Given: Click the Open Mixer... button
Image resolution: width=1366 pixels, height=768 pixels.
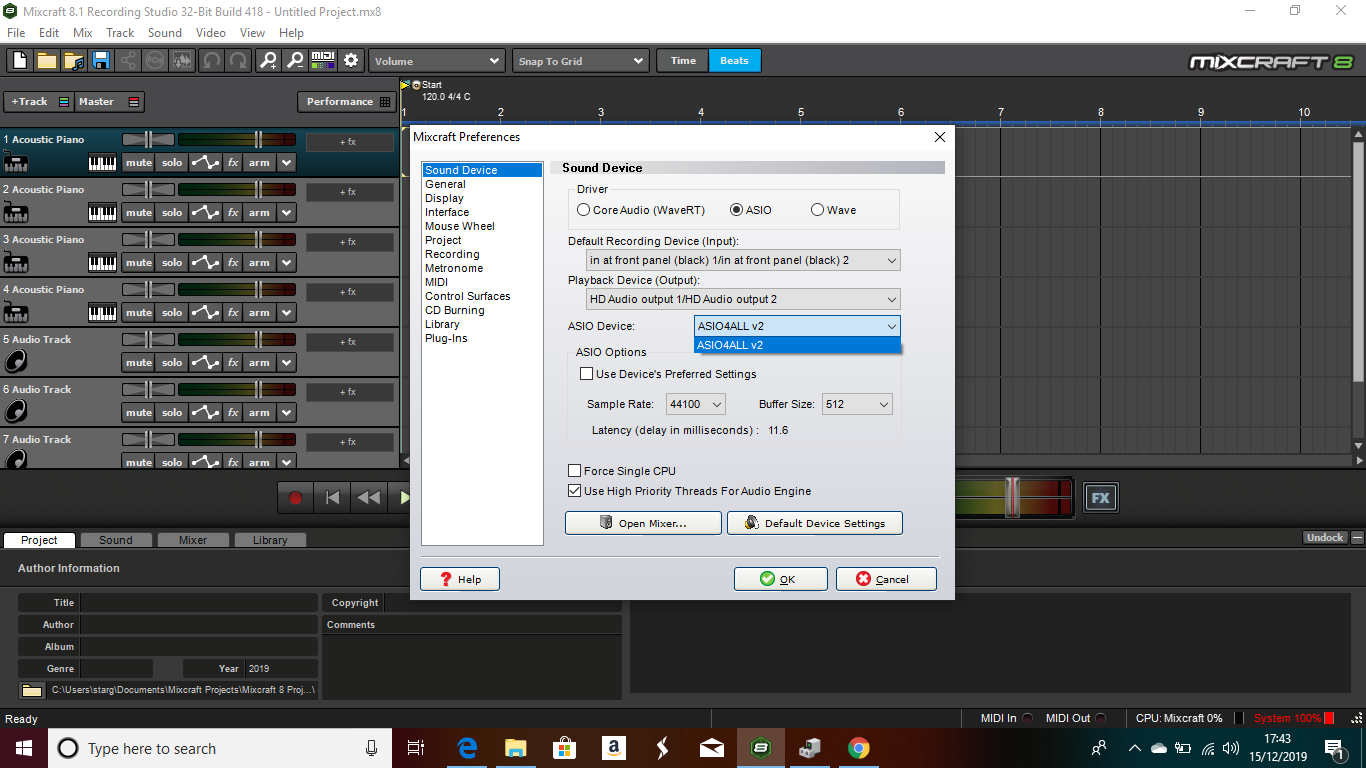Looking at the screenshot, I should click(x=643, y=523).
